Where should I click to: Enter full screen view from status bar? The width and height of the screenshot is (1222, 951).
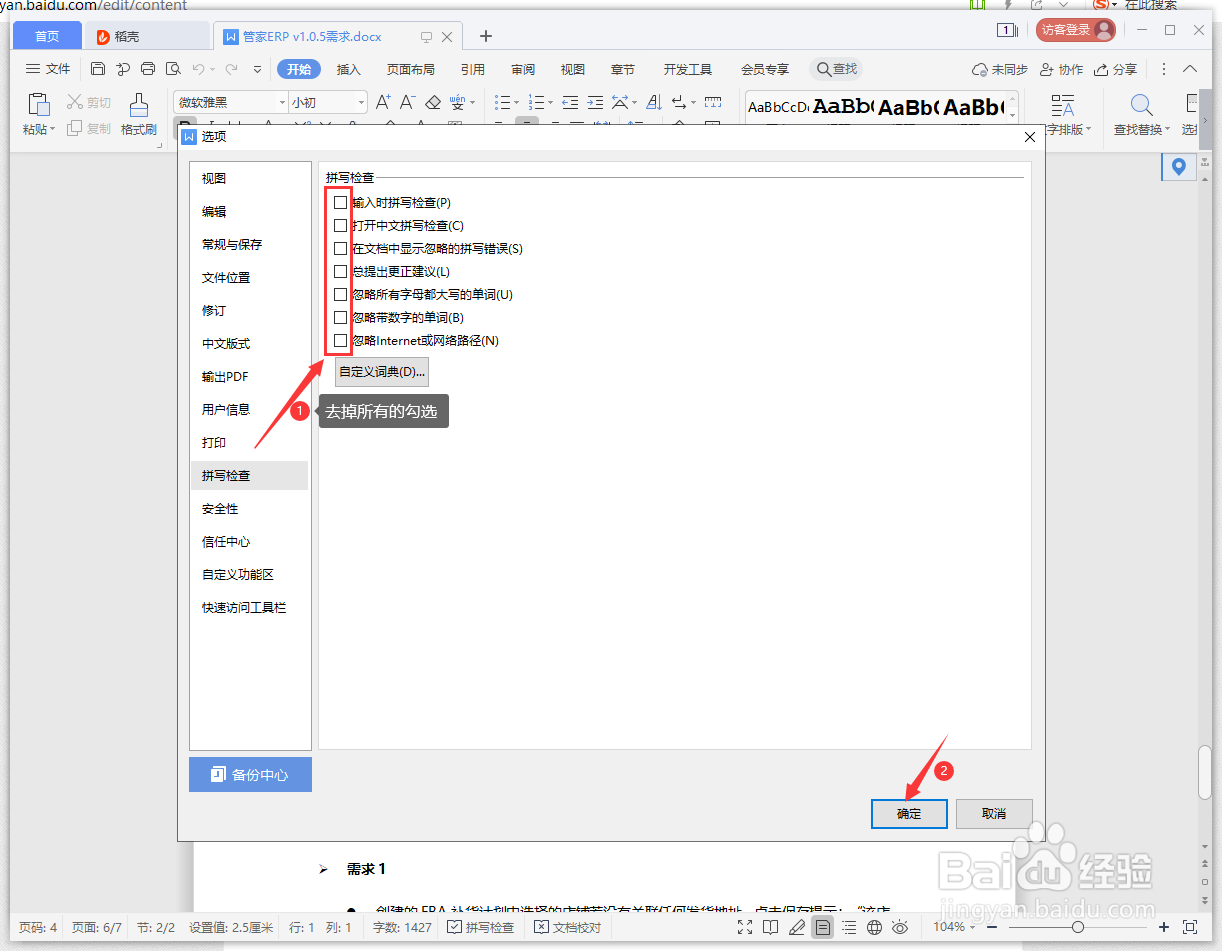pos(745,927)
